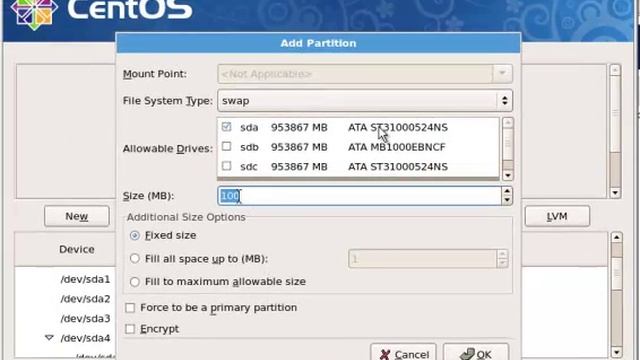Select /dev/sda4 in the device list

[x=85, y=338]
